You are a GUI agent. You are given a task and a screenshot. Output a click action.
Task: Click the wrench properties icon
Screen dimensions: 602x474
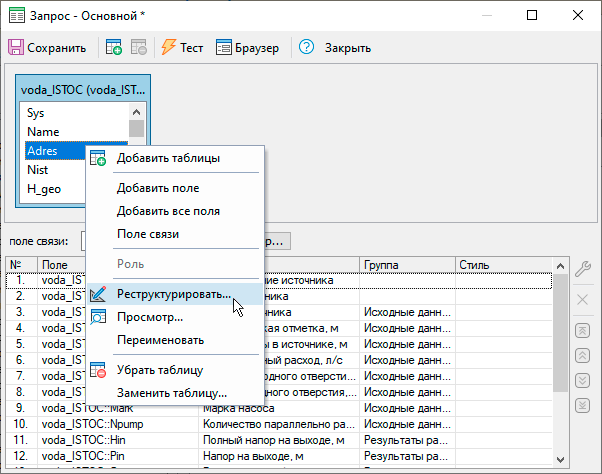click(584, 267)
